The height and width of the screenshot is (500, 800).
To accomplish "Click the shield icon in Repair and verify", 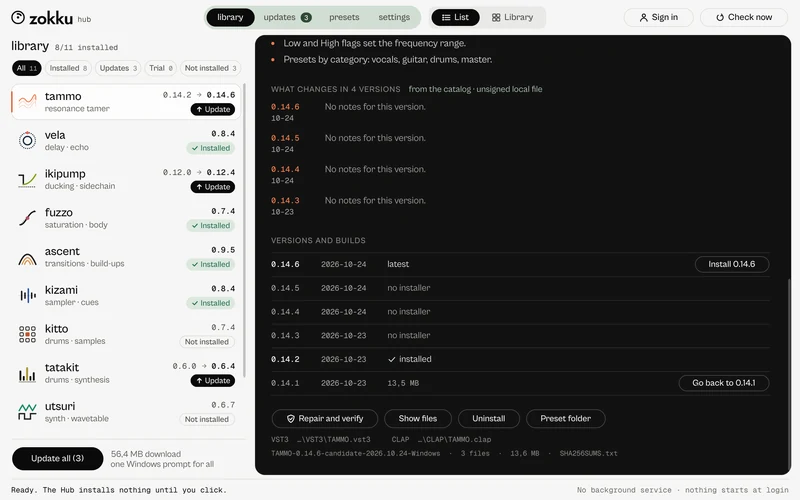I will click(x=290, y=419).
